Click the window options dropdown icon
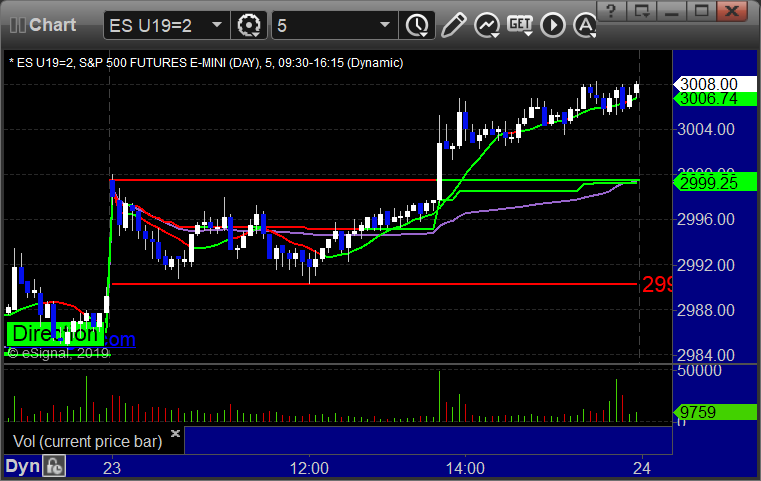Viewport: 761px width, 481px height. click(x=642, y=11)
